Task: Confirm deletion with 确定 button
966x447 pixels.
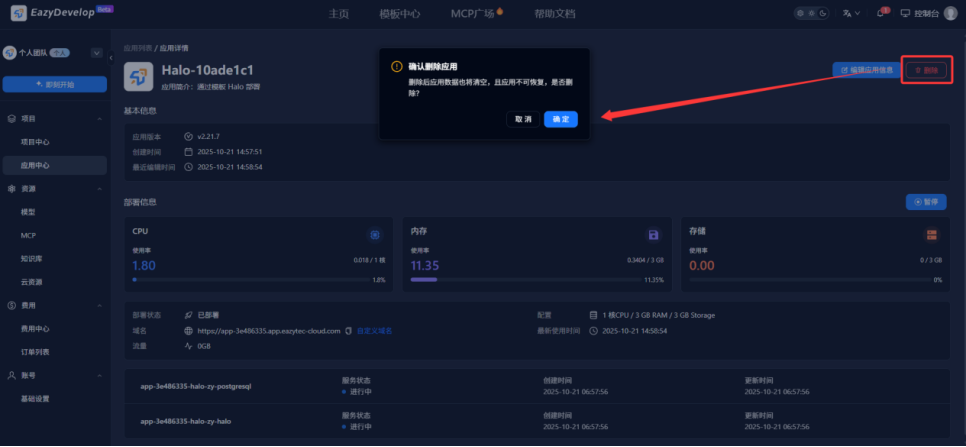Action: click(x=561, y=119)
